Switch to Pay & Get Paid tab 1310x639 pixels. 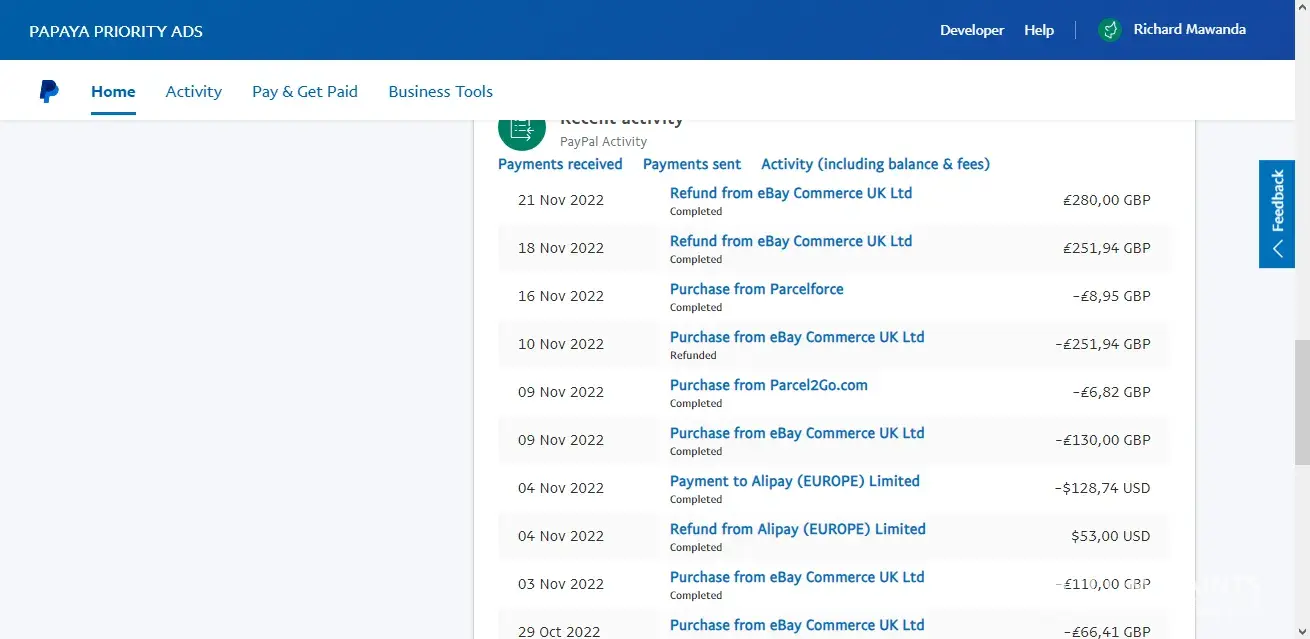(x=304, y=91)
